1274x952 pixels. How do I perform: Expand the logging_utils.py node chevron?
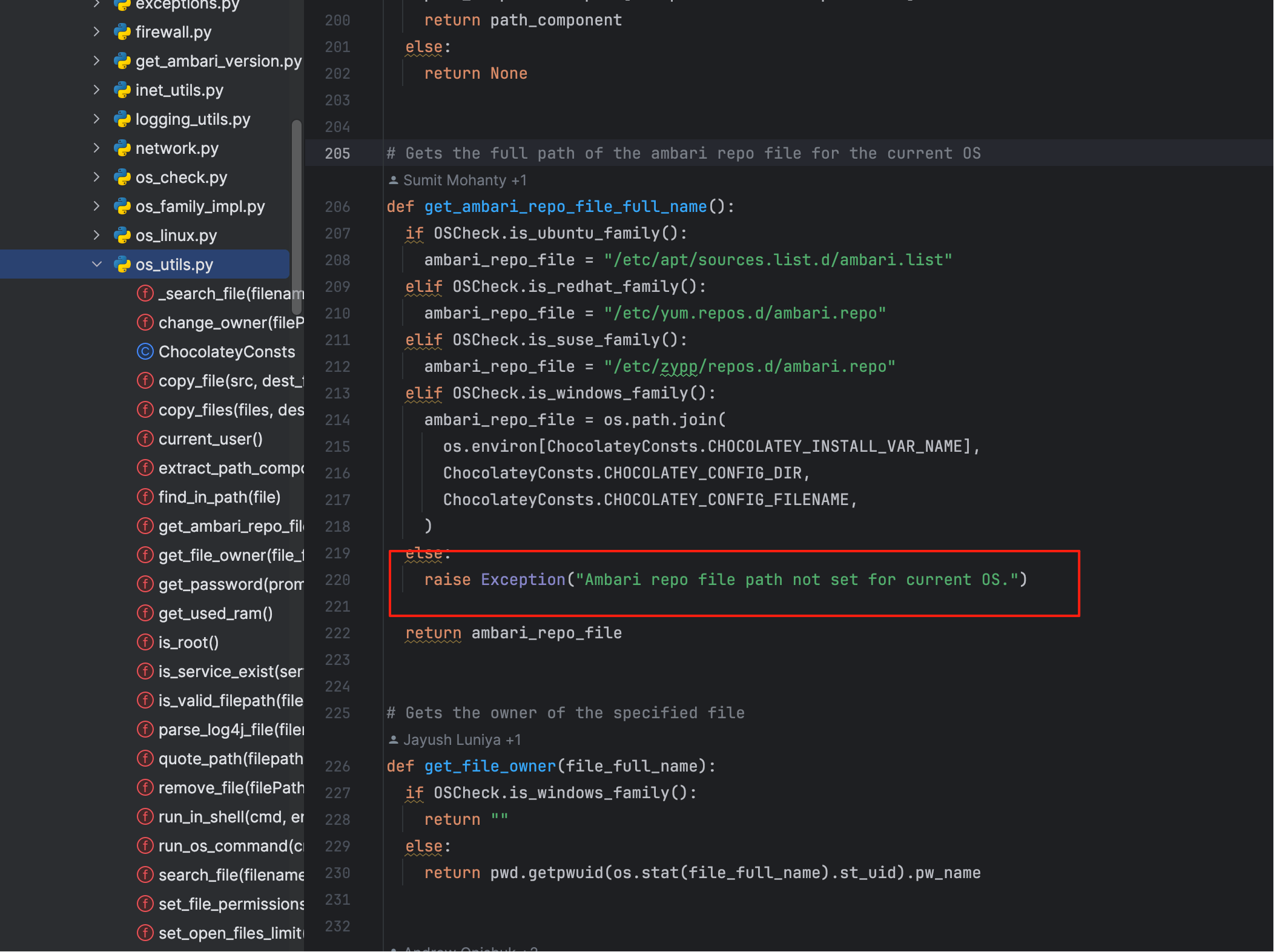[x=97, y=119]
